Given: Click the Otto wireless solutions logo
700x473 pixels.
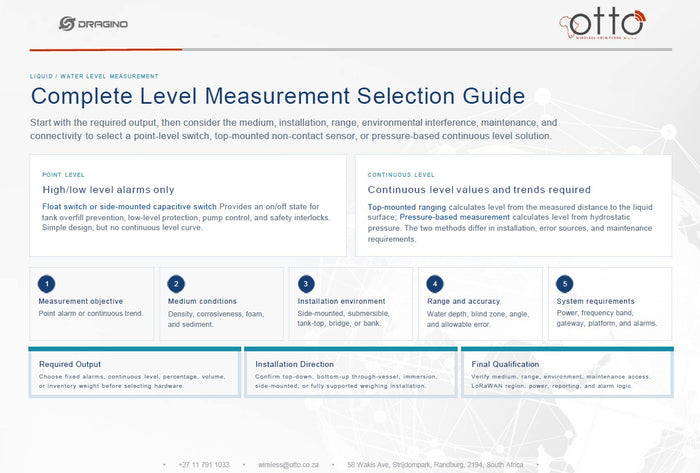Looking at the screenshot, I should [x=602, y=23].
